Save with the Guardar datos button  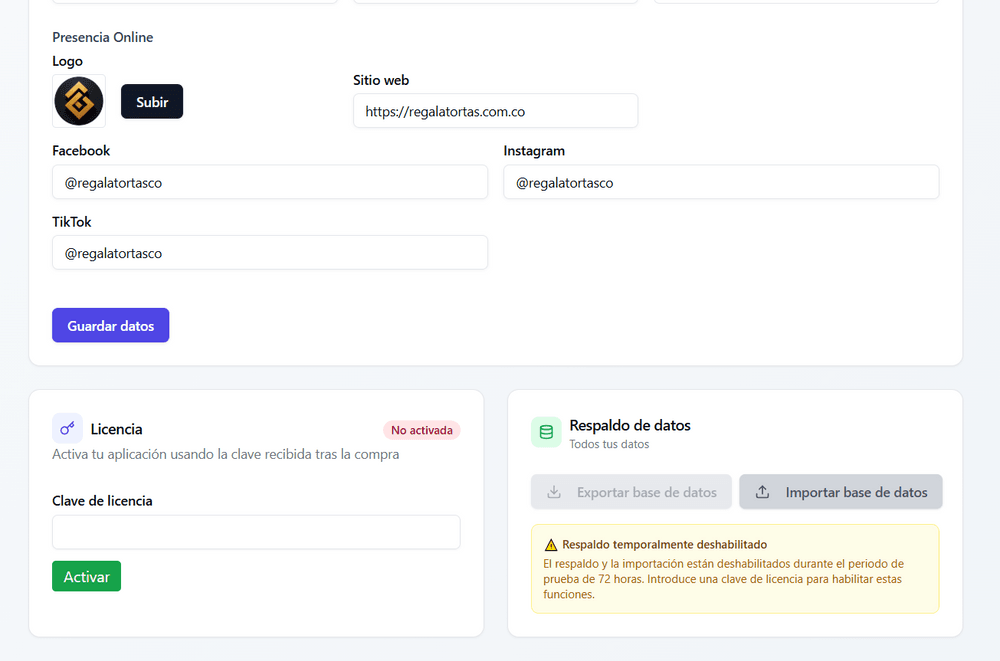[x=110, y=325]
